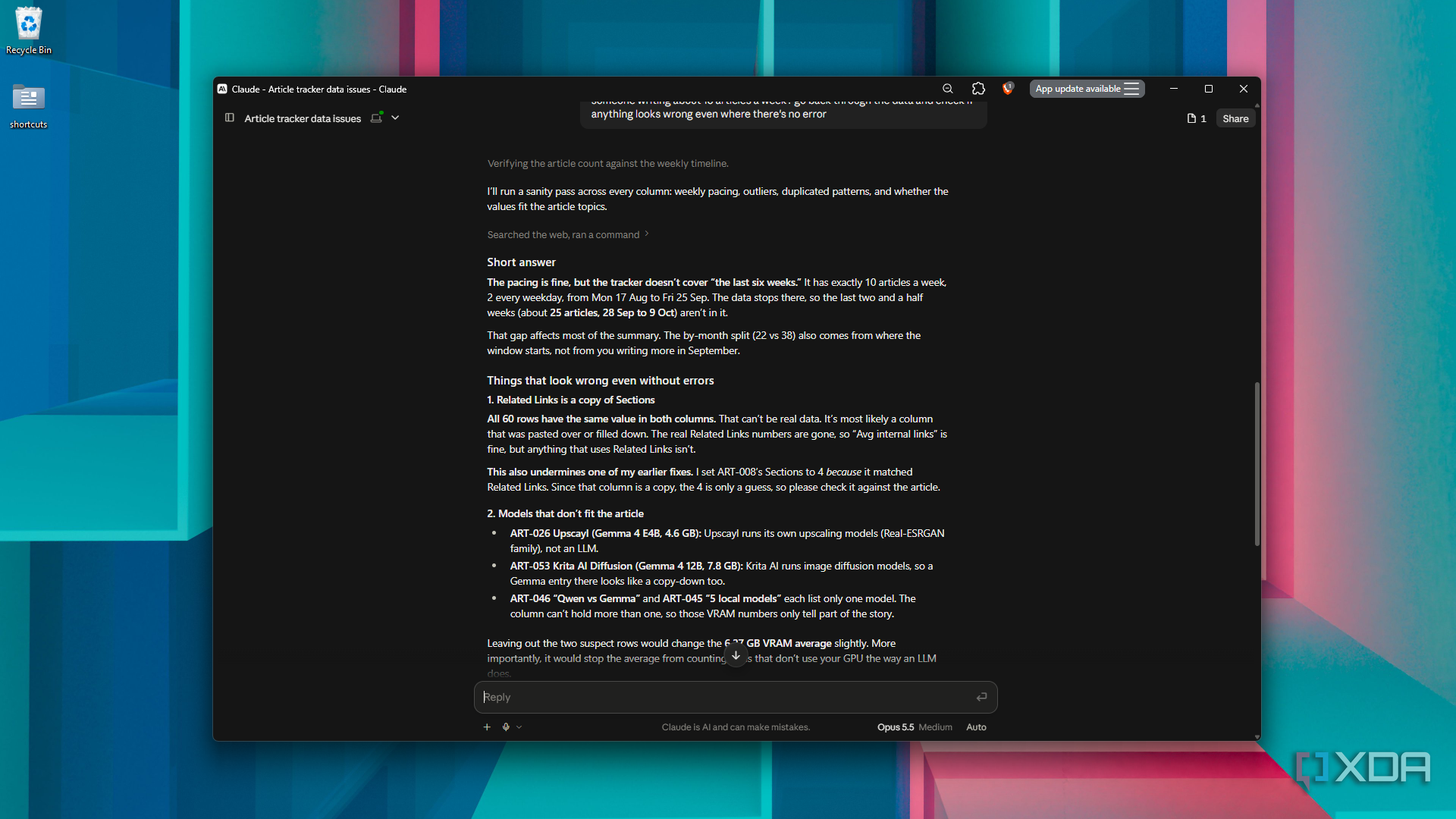Click "Things that look wrong even without errors"
1456x819 pixels.
(600, 381)
